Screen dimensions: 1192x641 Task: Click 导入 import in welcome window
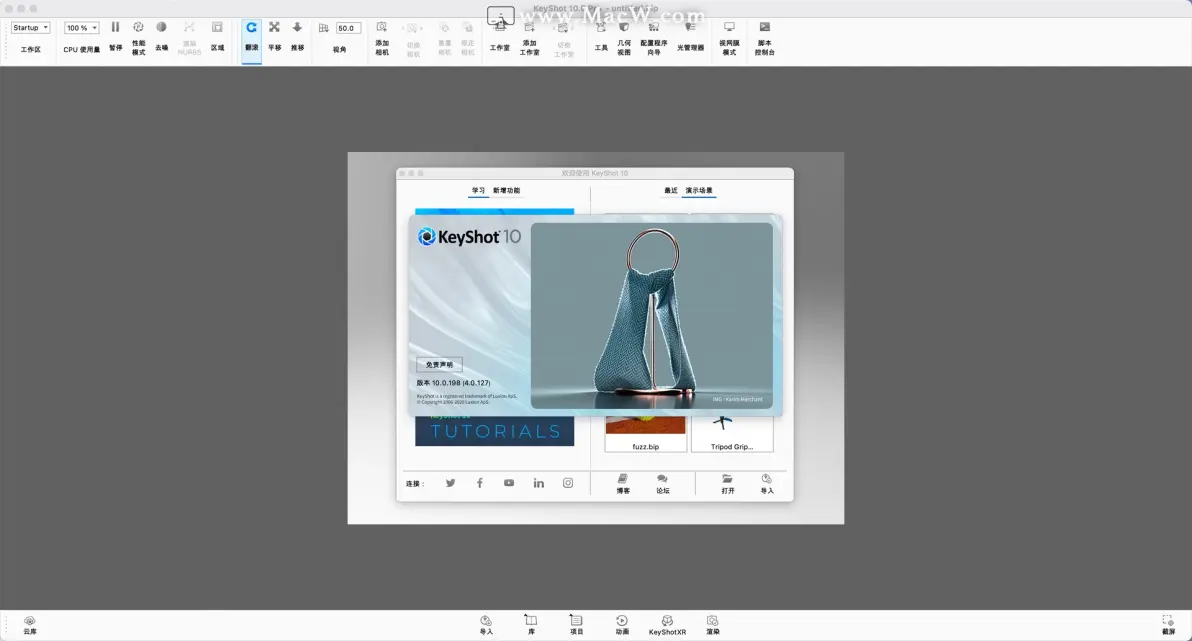tap(767, 484)
